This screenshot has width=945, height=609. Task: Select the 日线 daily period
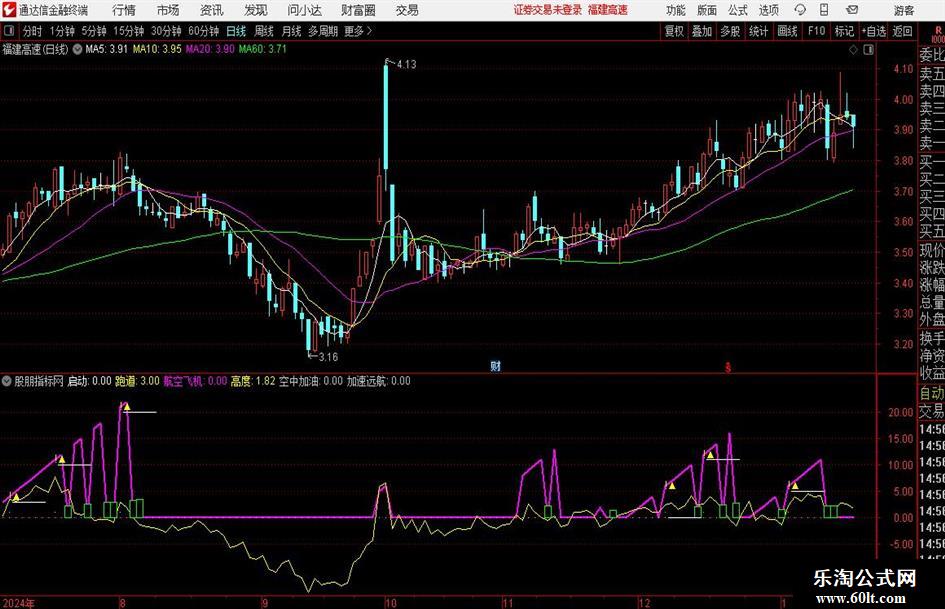[236, 31]
